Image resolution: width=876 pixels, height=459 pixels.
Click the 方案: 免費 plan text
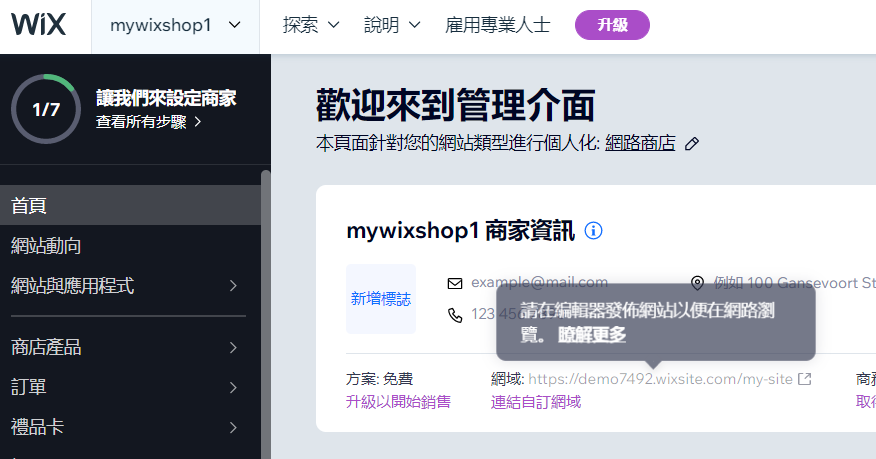point(379,379)
